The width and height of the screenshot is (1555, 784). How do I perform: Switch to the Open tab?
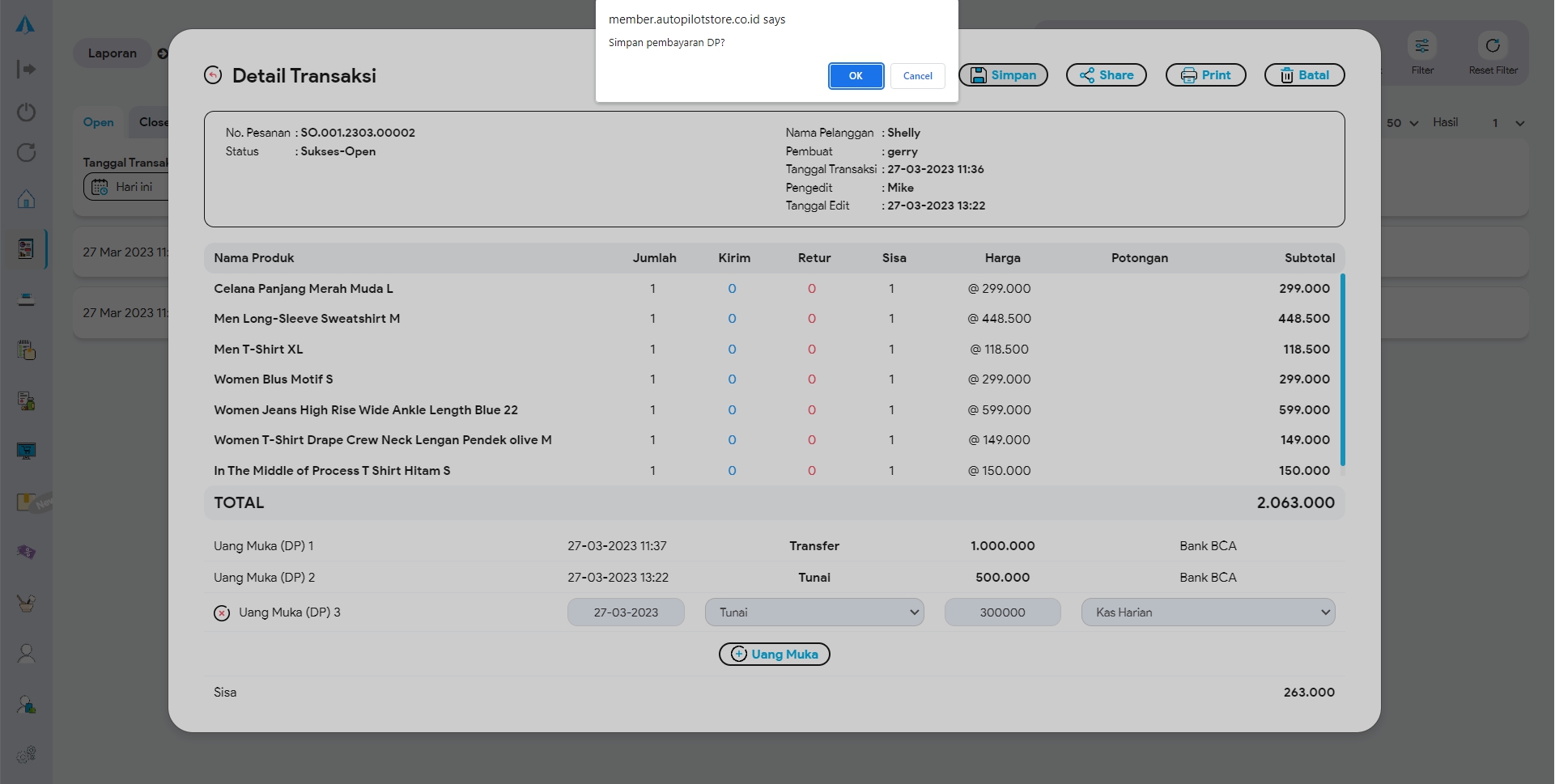point(98,122)
